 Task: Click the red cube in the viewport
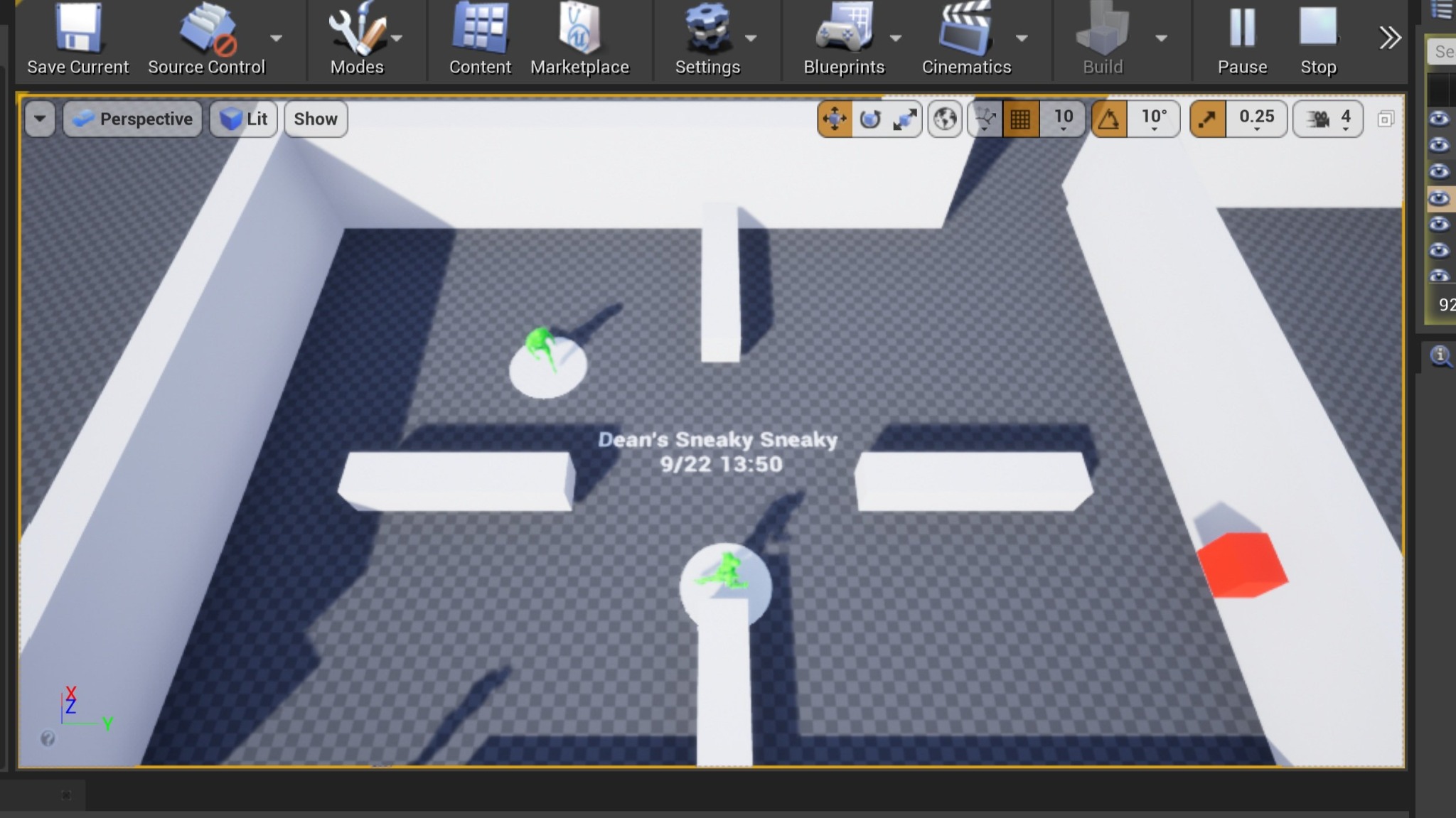(1241, 564)
